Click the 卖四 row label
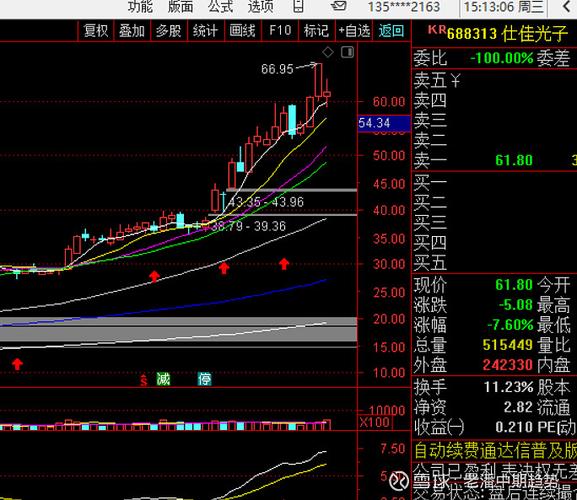The height and width of the screenshot is (500, 577). [430, 100]
